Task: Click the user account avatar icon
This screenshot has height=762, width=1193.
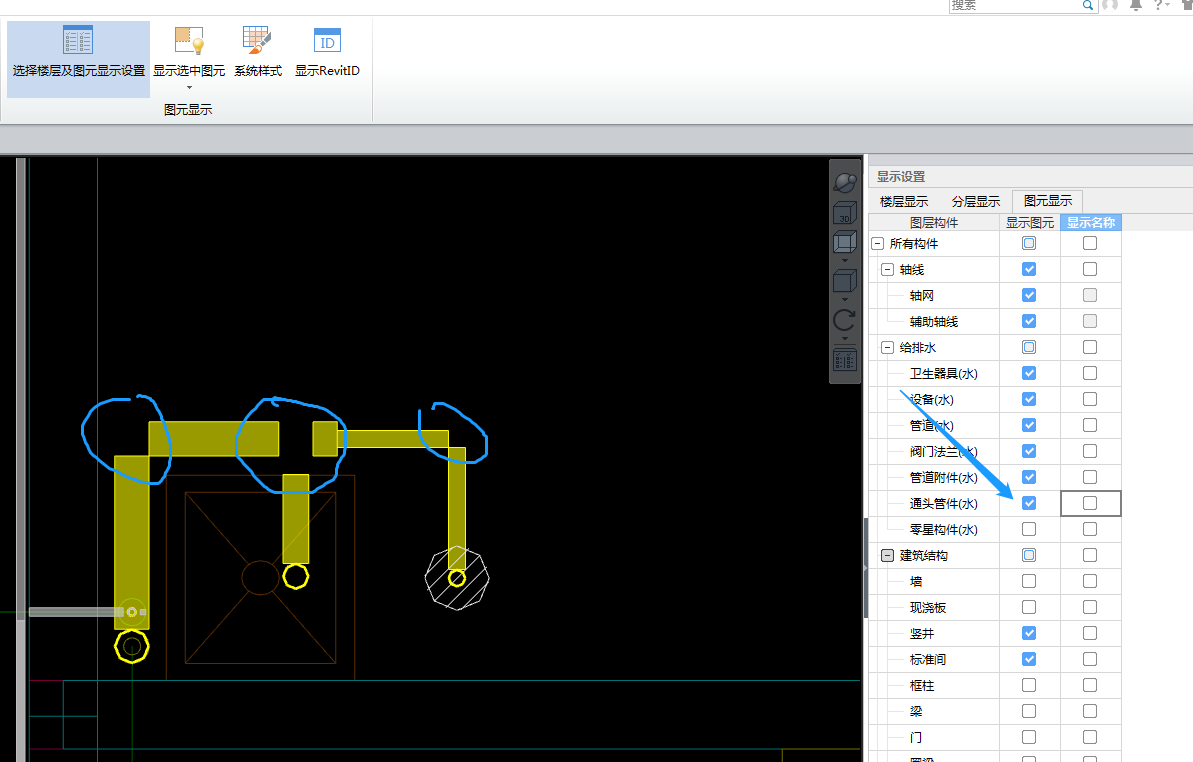Action: [x=1110, y=5]
